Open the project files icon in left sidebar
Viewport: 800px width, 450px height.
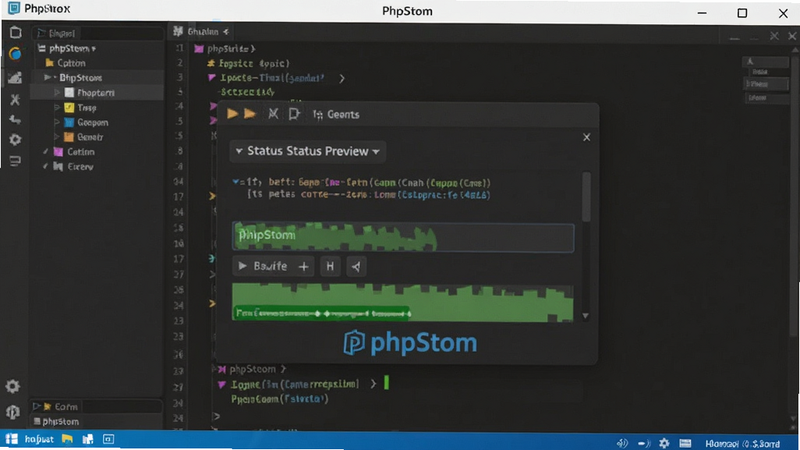tap(15, 33)
